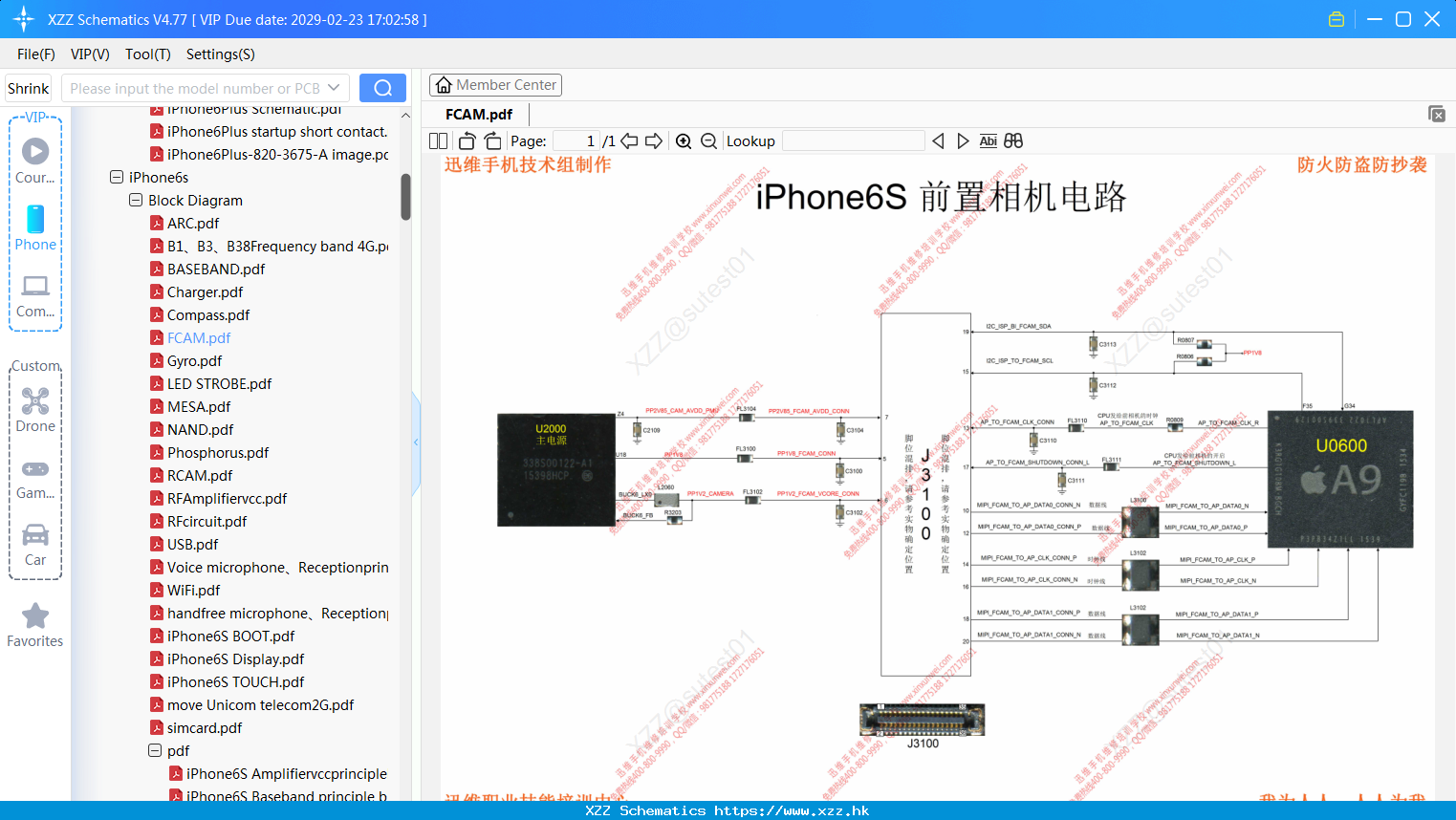Zoom out of the schematic
Image resolution: width=1456 pixels, height=820 pixels.
point(708,140)
